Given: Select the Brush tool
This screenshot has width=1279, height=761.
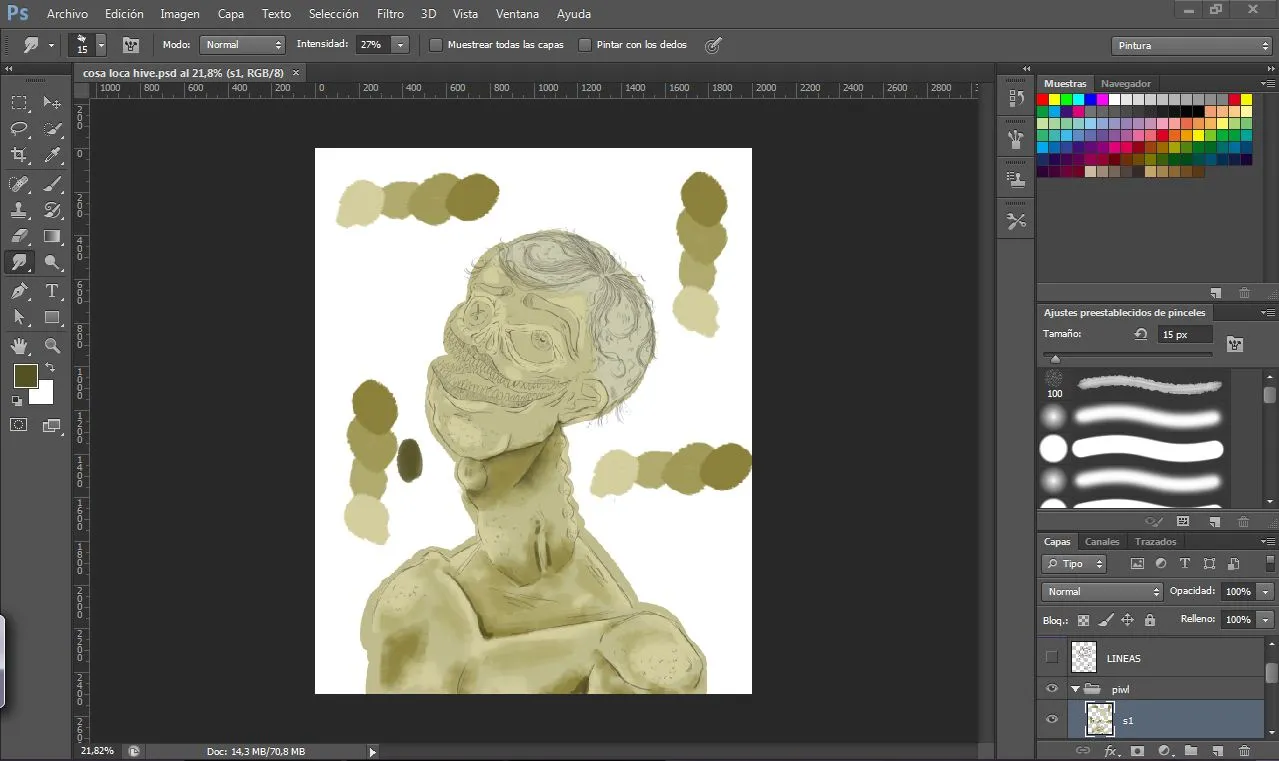Looking at the screenshot, I should pos(53,184).
